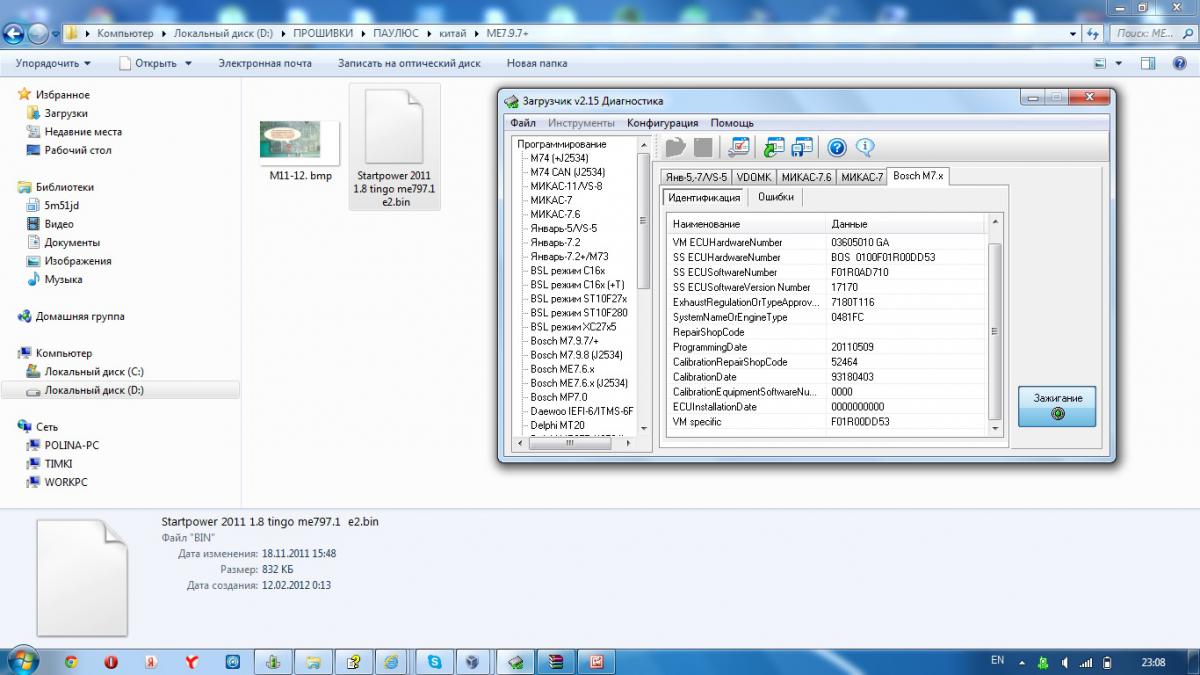The width and height of the screenshot is (1200, 675).
Task: Open the Конфигурация menu in Загрузчик
Action: pos(664,123)
